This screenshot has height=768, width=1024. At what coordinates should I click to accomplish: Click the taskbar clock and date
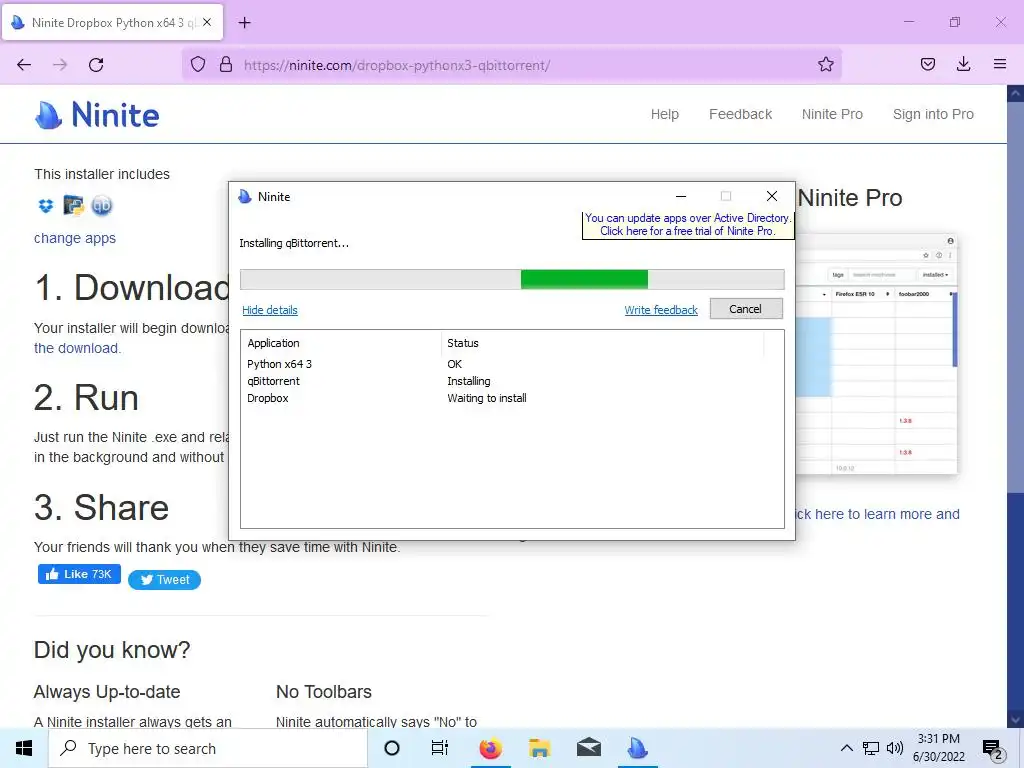pyautogui.click(x=938, y=748)
